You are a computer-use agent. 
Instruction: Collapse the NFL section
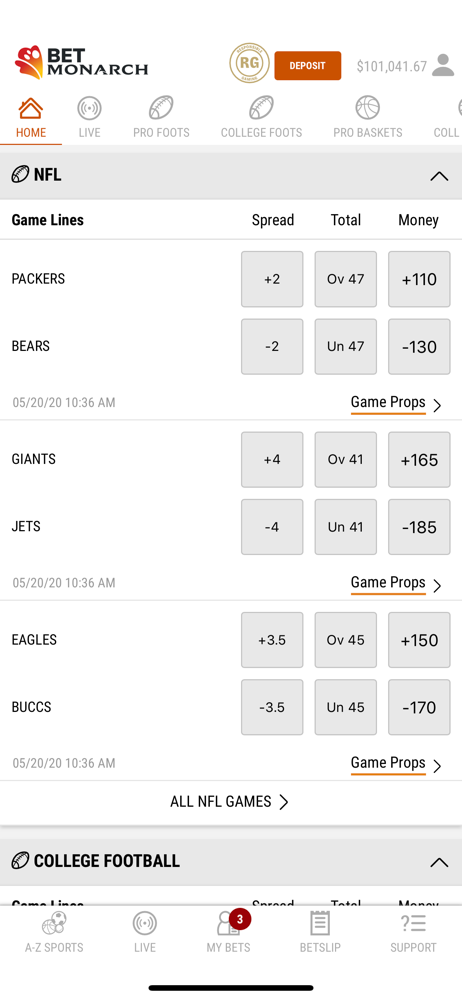[439, 176]
